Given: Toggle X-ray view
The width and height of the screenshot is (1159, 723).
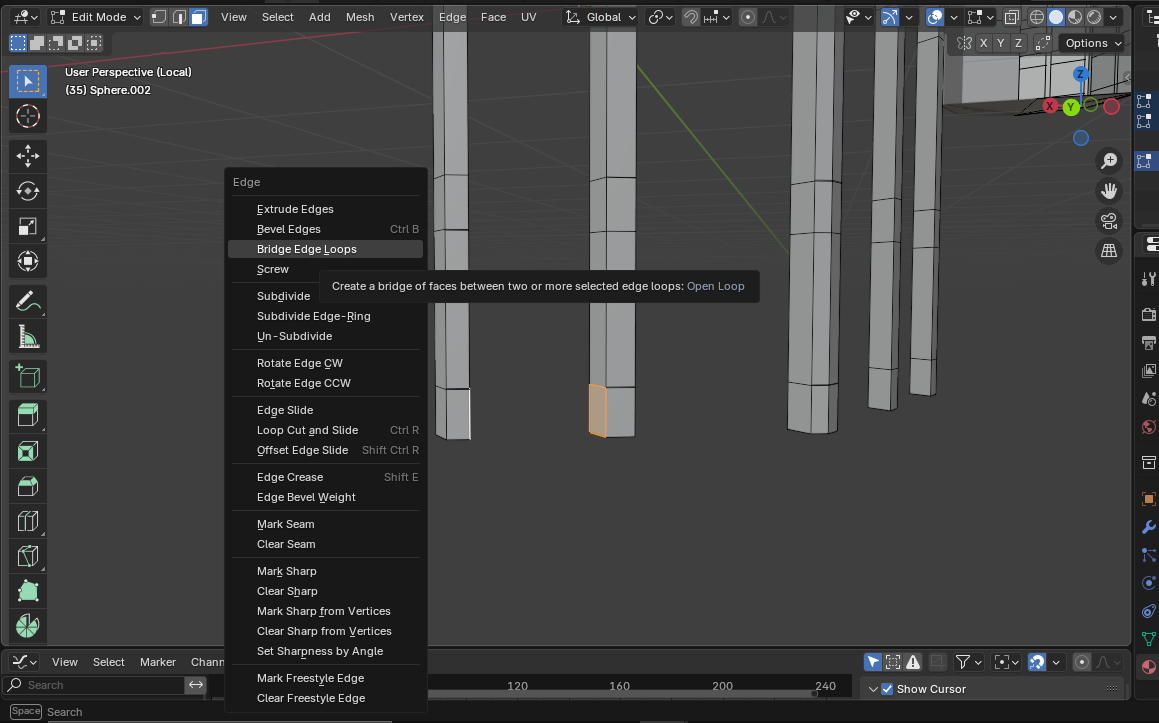Looking at the screenshot, I should point(1012,17).
